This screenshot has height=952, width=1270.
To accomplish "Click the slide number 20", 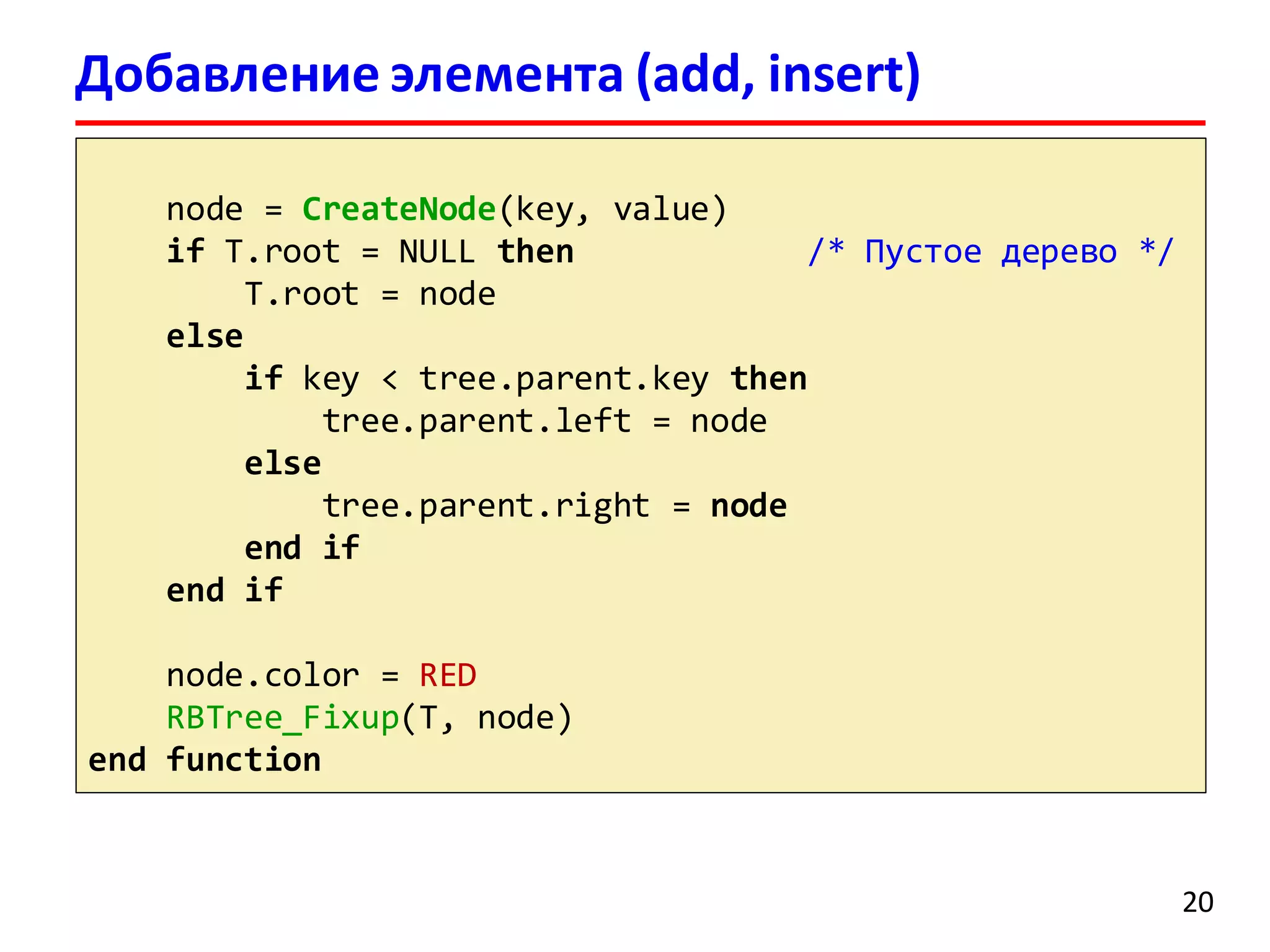I will coord(1197,902).
